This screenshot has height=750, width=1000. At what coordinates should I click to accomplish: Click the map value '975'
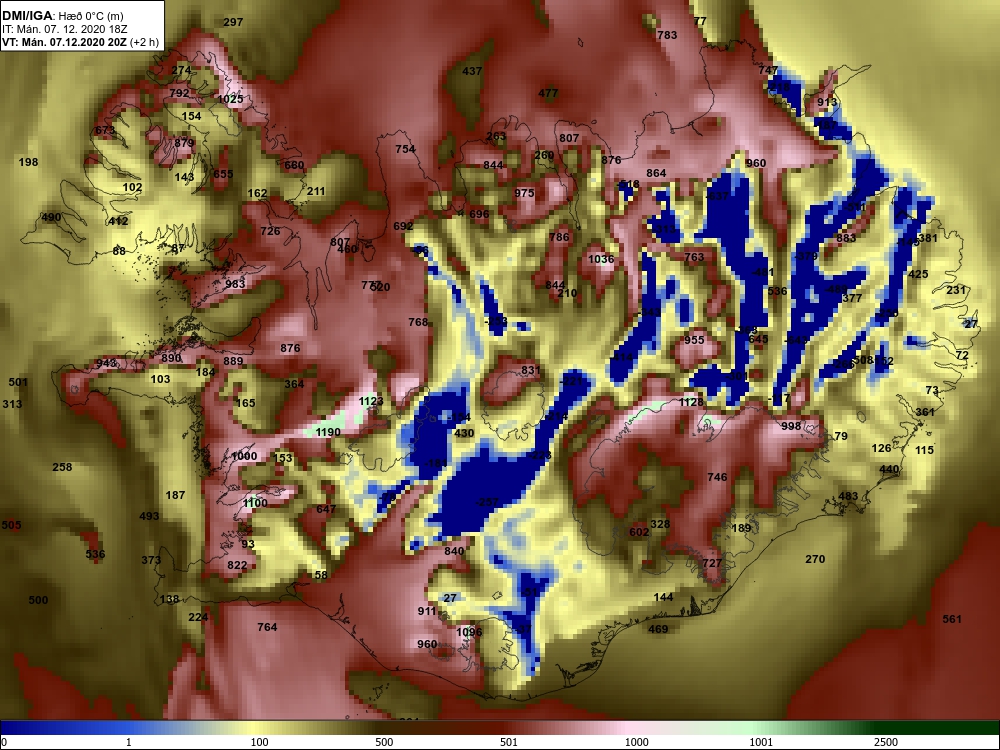point(524,193)
